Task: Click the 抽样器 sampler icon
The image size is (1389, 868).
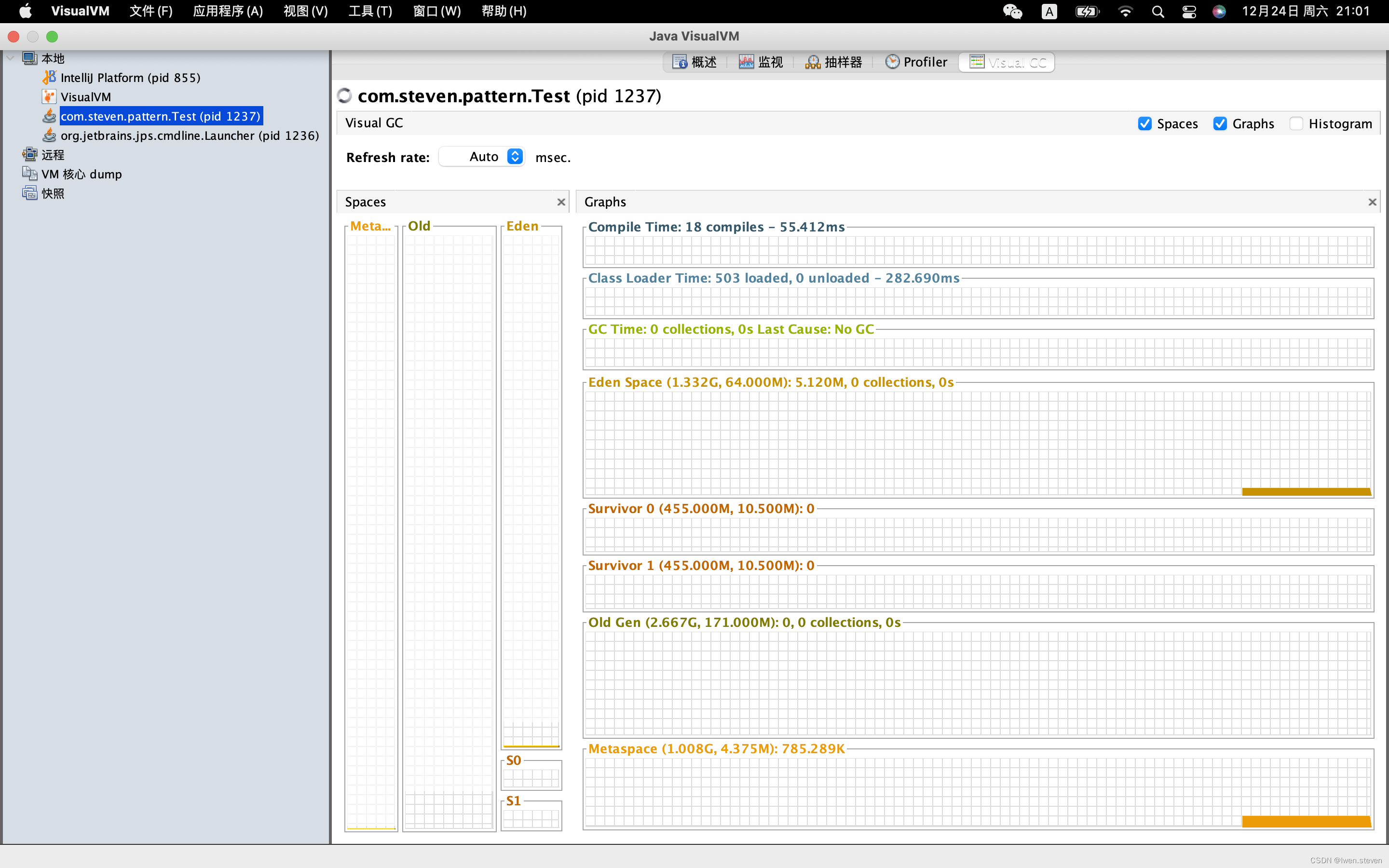Action: click(813, 62)
